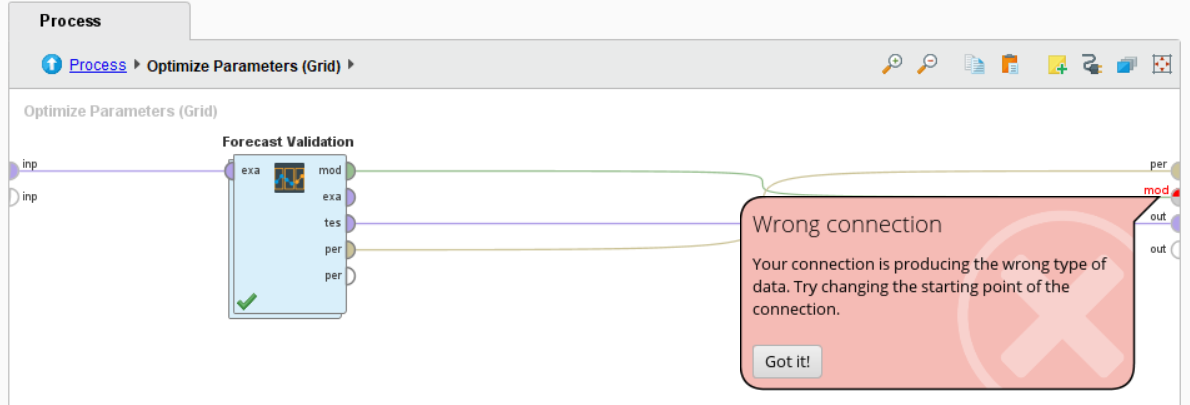Go to Process breadcrumb link
1190x405 pixels.
pos(98,65)
